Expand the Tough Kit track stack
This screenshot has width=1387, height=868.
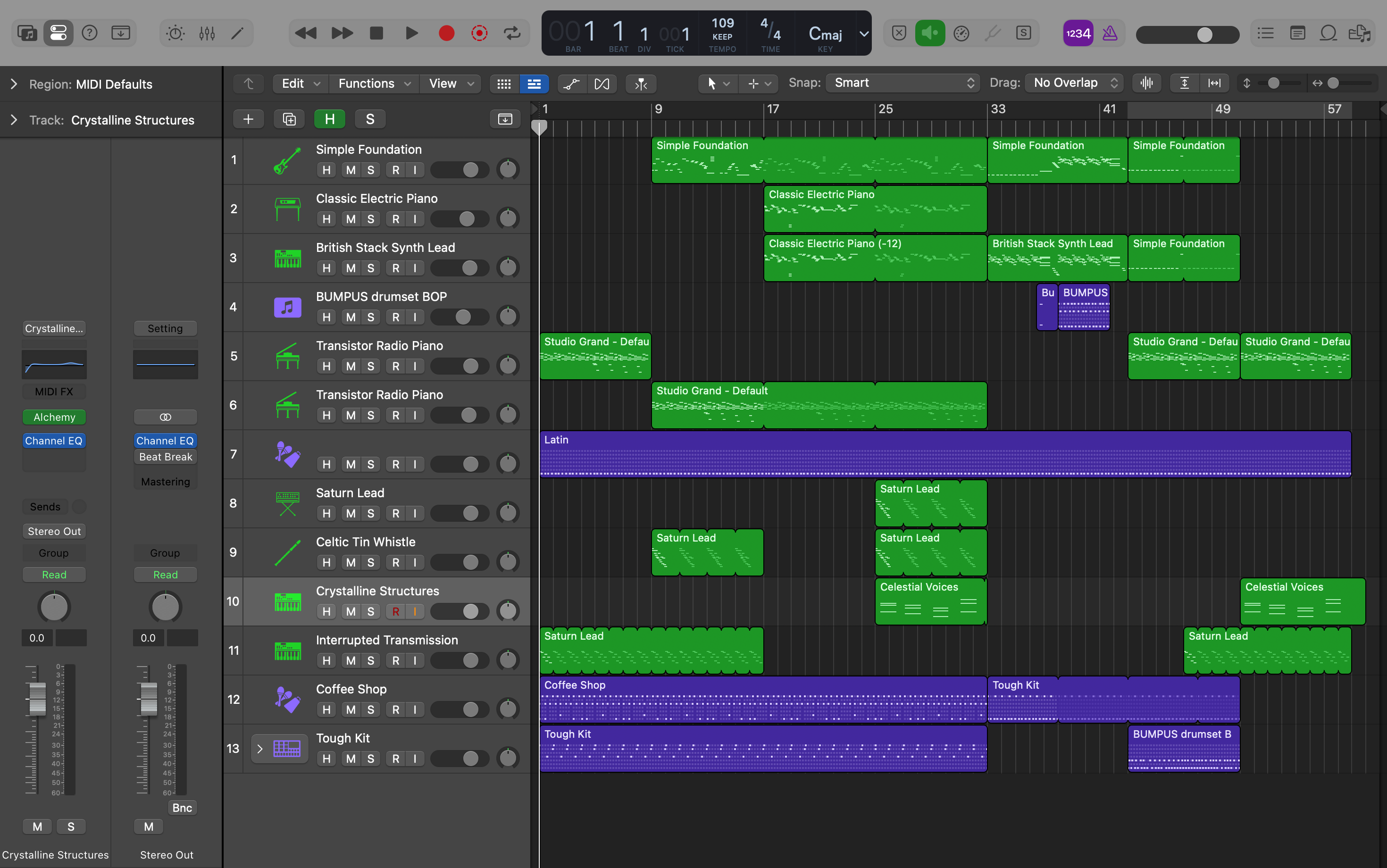259,749
